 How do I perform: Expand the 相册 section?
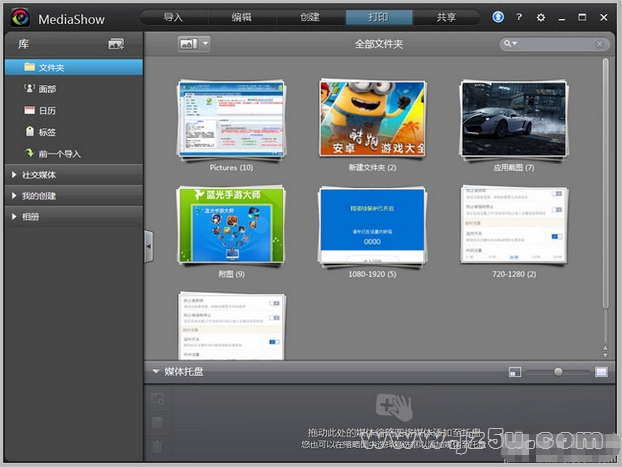coord(74,217)
